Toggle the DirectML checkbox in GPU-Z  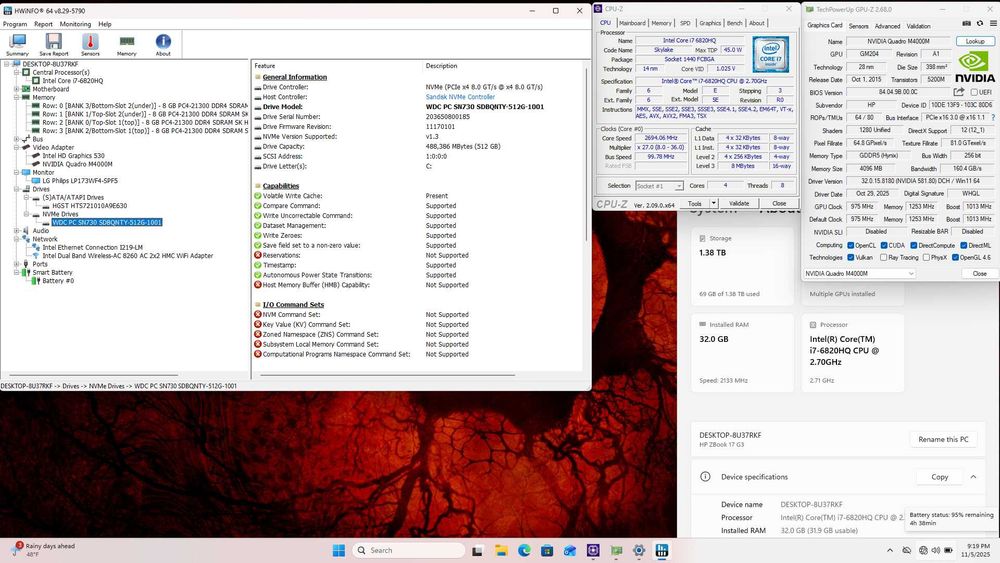963,245
